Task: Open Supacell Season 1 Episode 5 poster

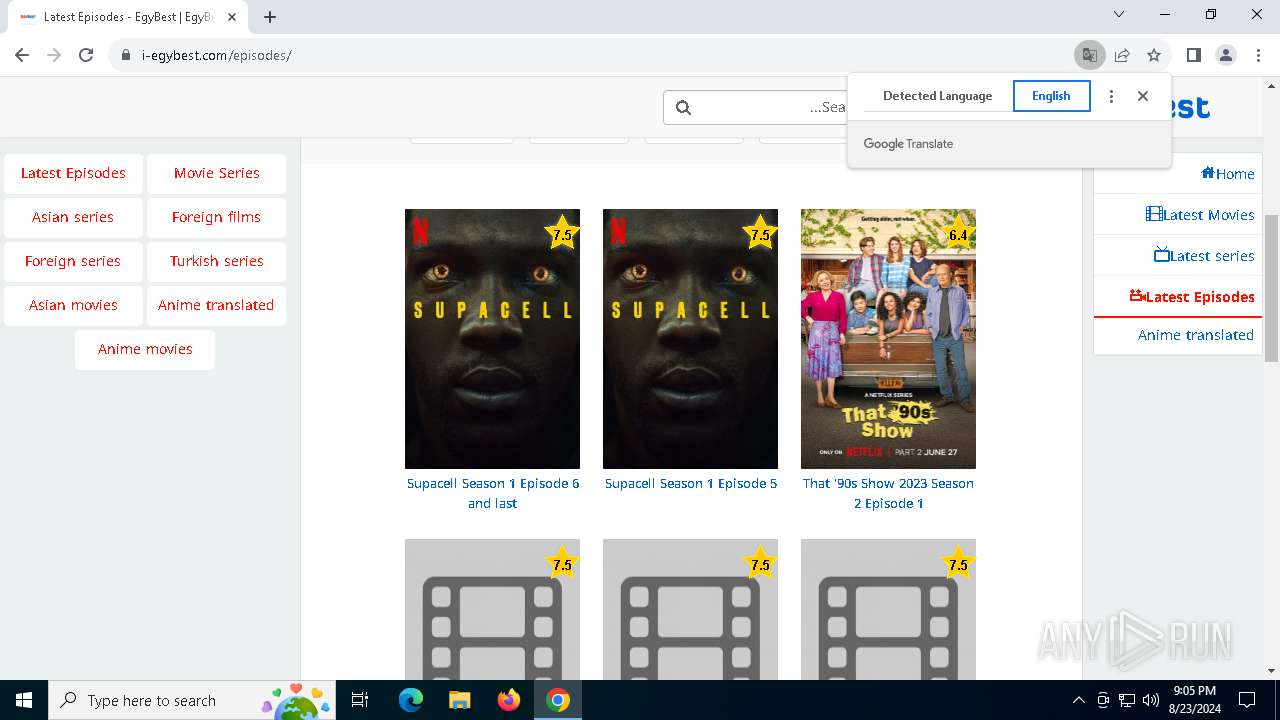Action: [690, 339]
